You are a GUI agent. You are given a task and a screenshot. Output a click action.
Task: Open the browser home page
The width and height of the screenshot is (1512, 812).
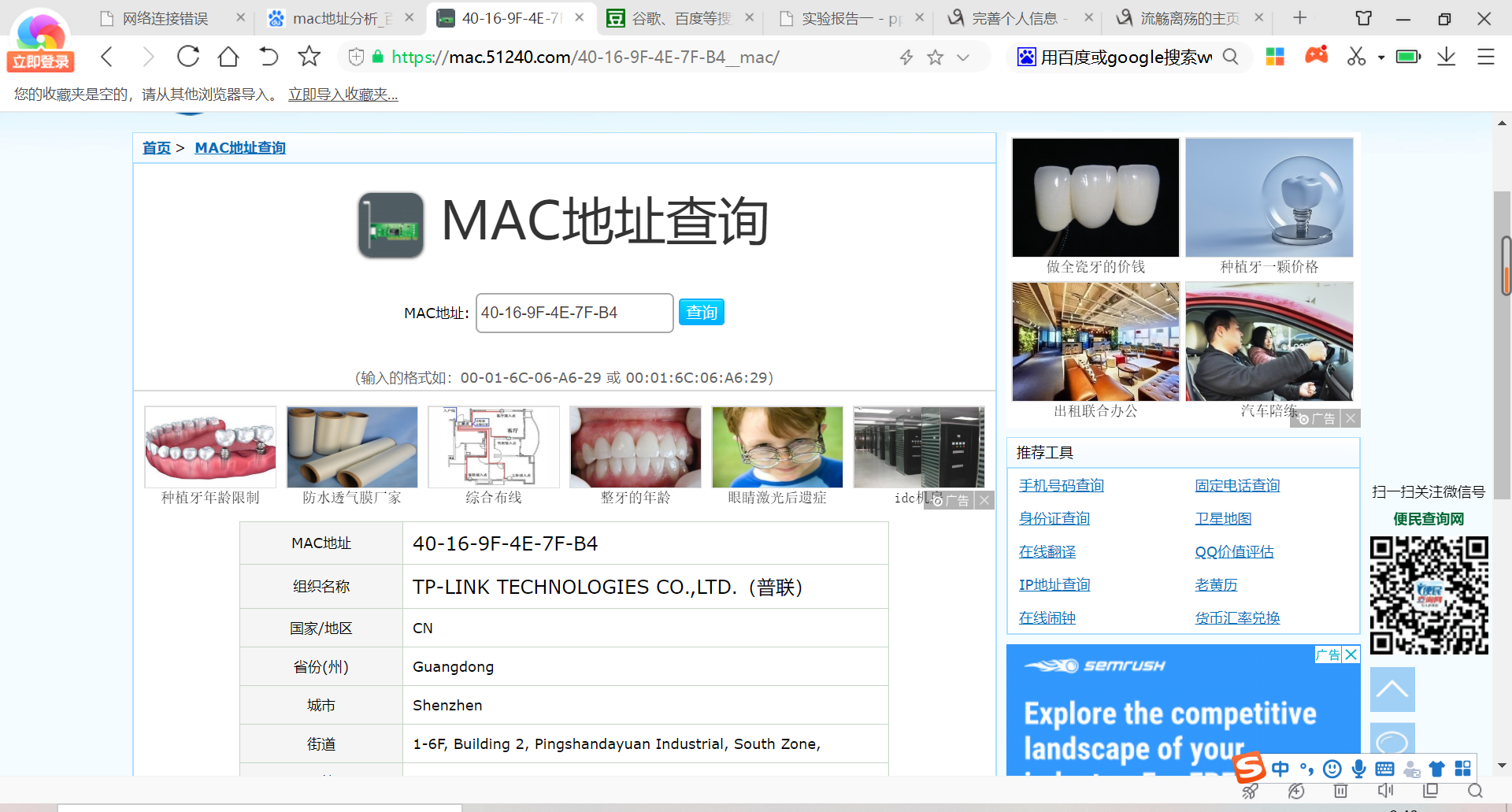[x=228, y=57]
